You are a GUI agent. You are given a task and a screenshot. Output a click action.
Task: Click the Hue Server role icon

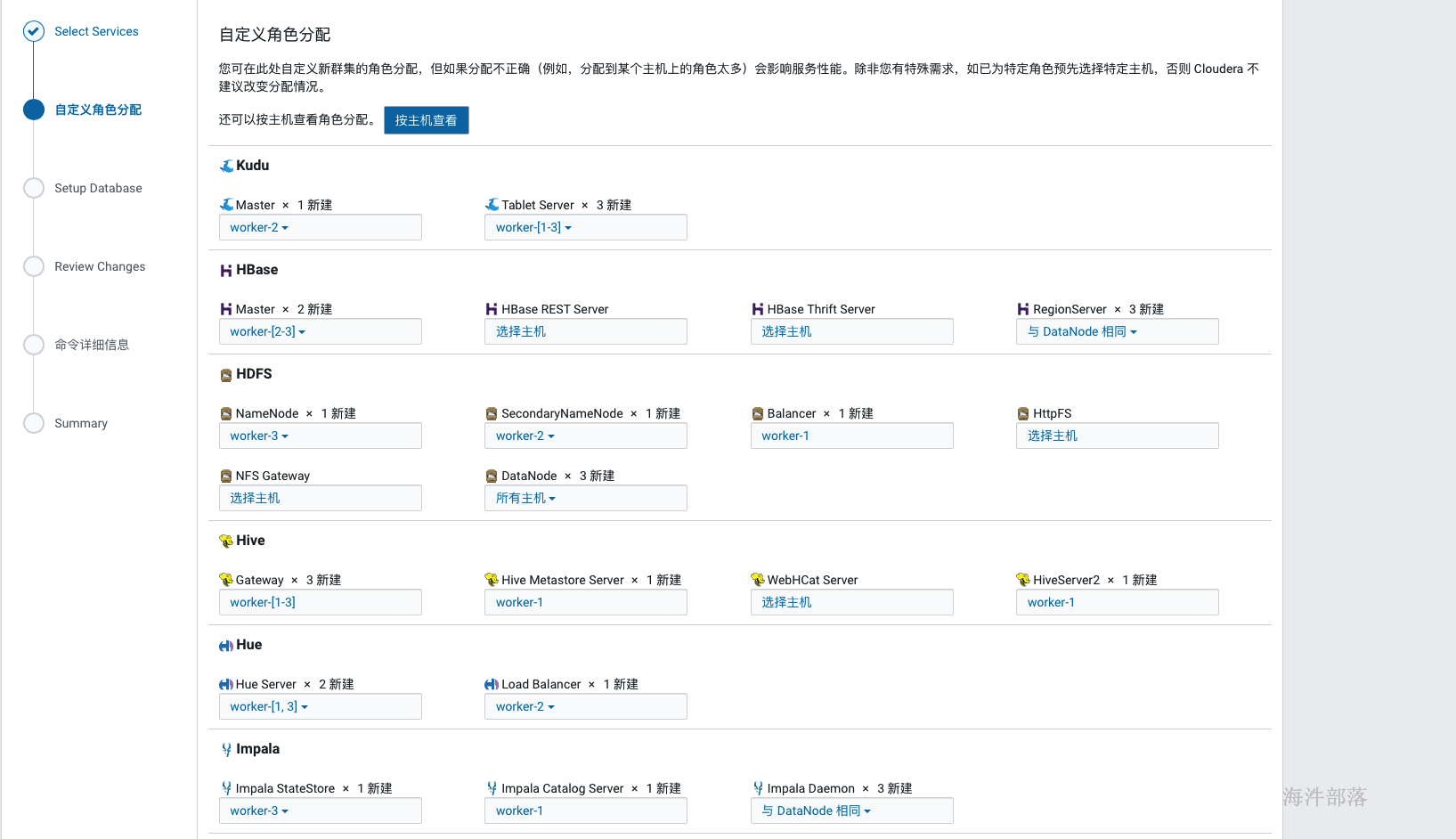coord(226,684)
